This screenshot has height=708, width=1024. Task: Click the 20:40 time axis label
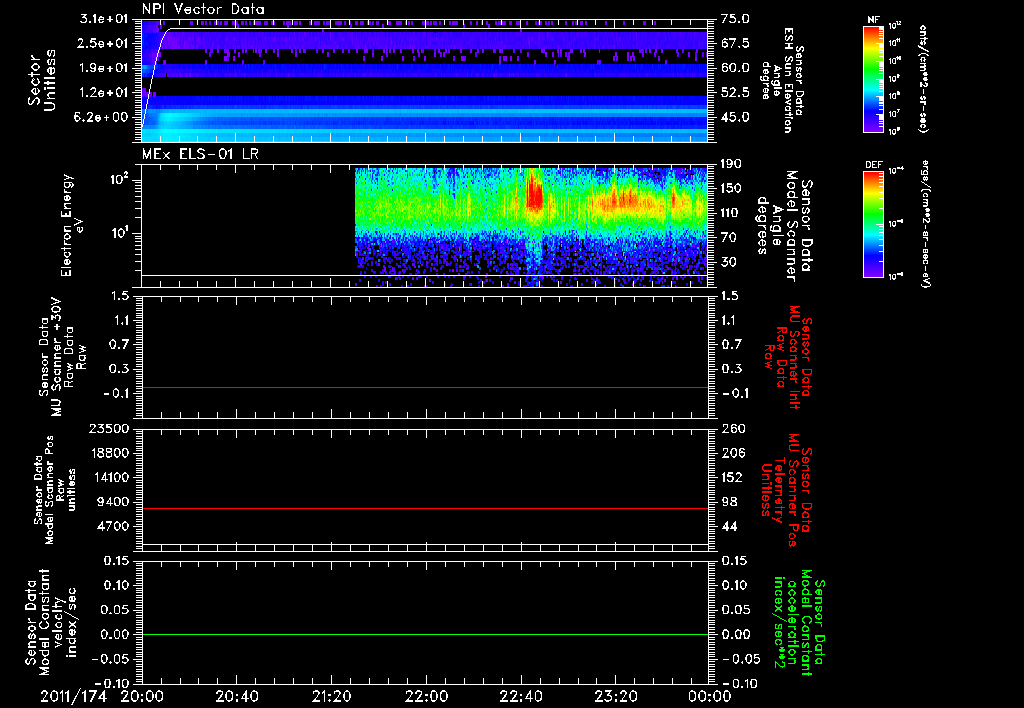236,697
